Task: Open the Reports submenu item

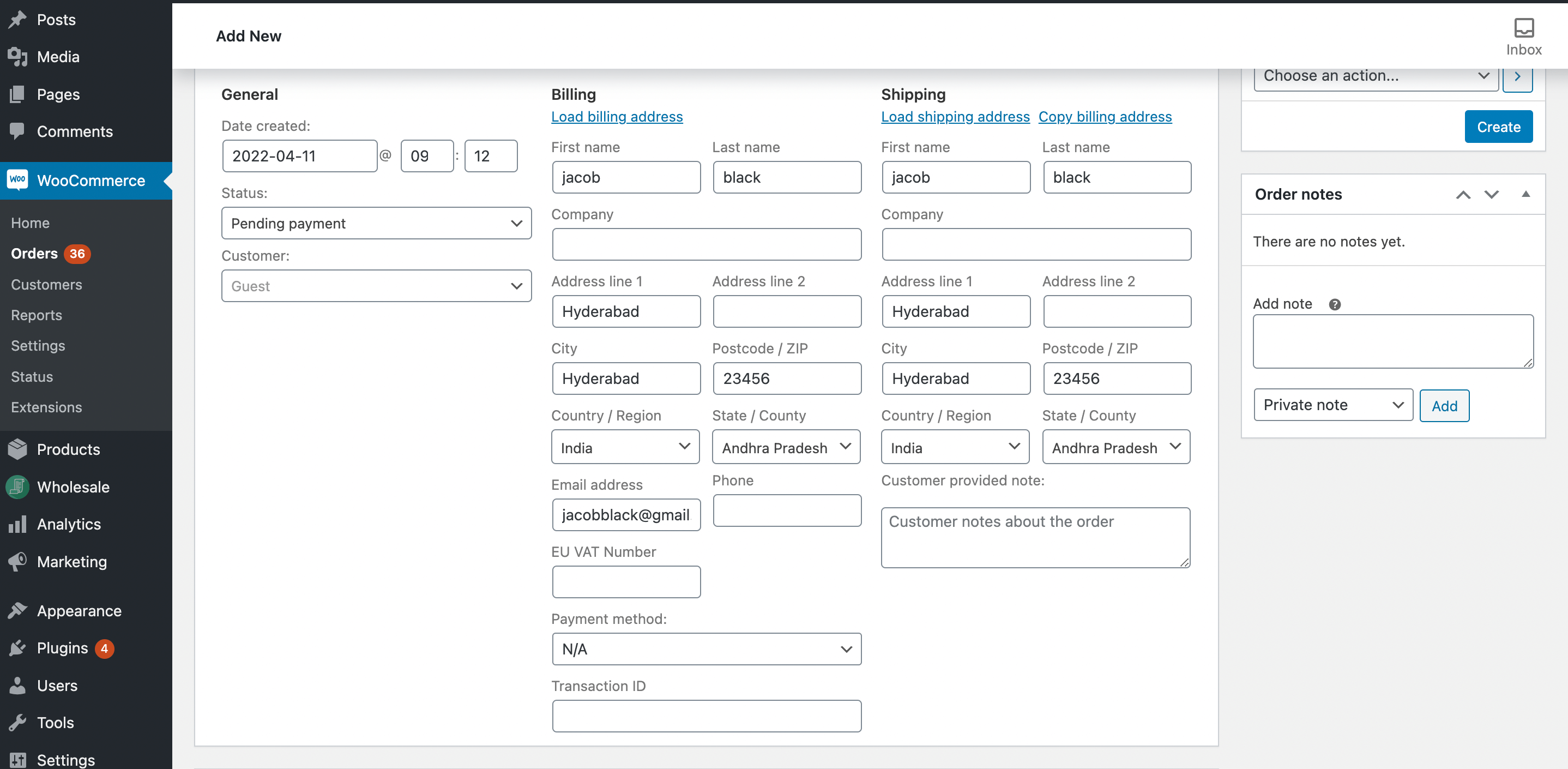Action: (37, 315)
